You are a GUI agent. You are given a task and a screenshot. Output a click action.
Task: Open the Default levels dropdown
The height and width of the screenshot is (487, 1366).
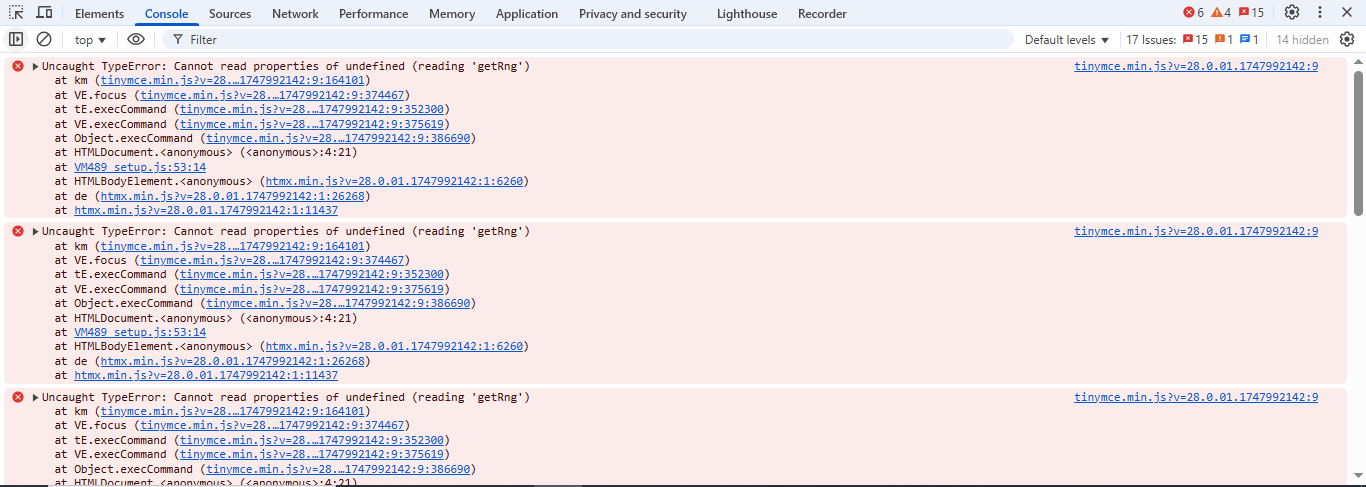[1067, 40]
